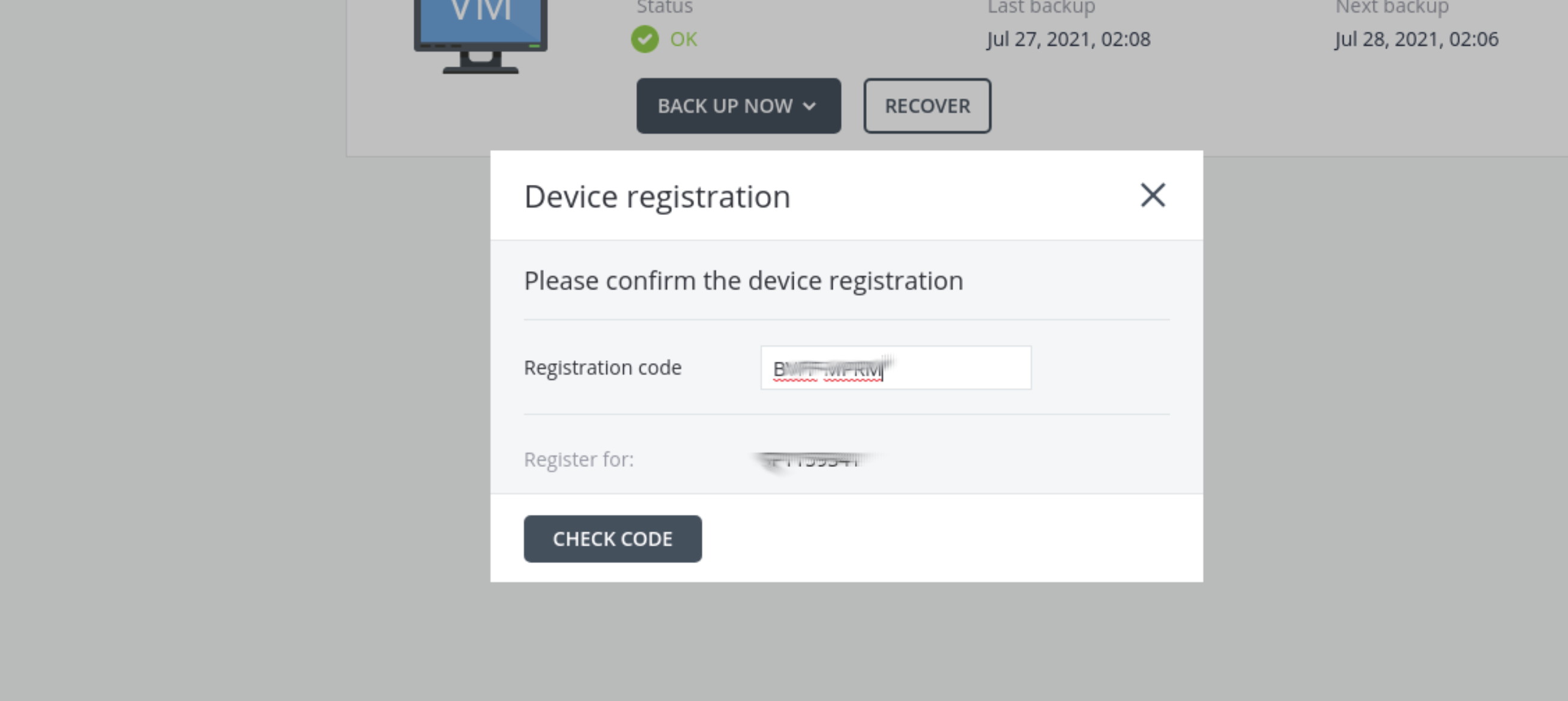Click the green OK status text

(x=683, y=40)
